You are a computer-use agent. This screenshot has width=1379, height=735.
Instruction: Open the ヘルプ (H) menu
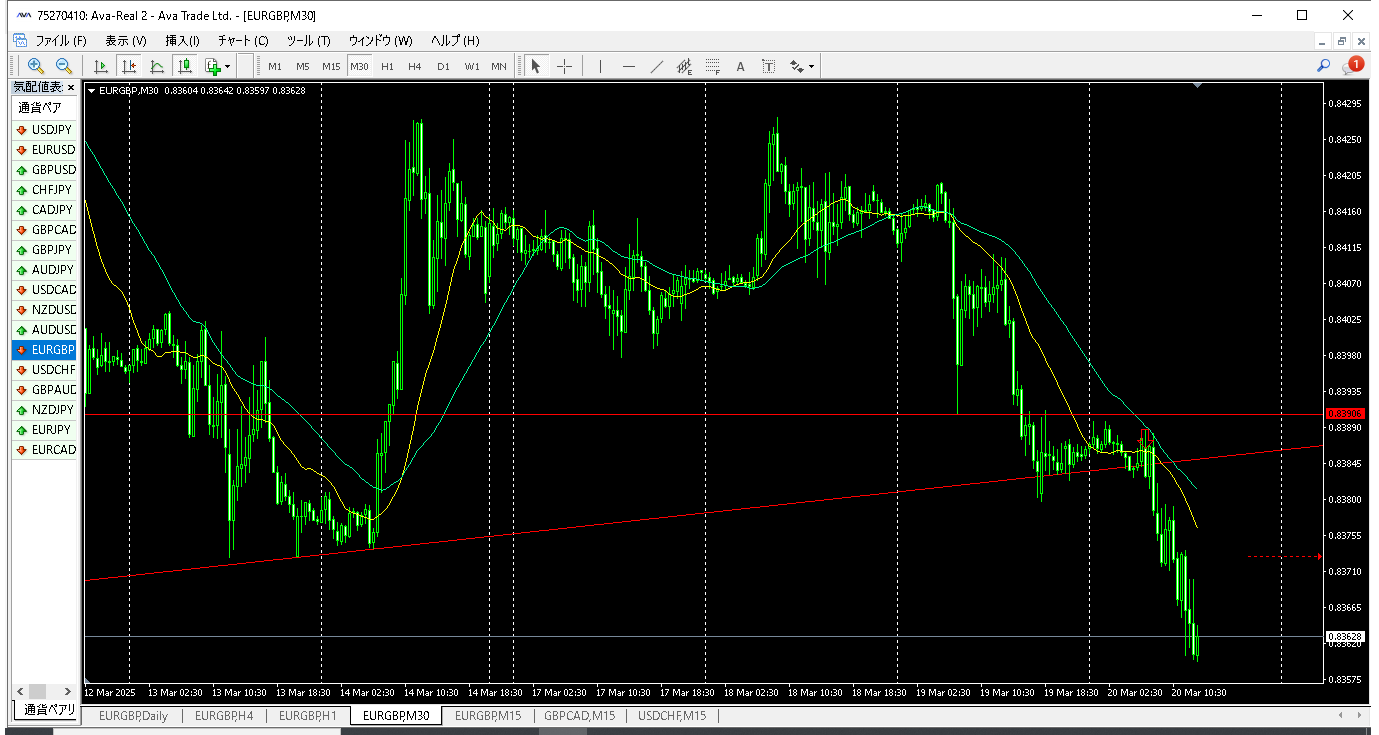coord(455,41)
